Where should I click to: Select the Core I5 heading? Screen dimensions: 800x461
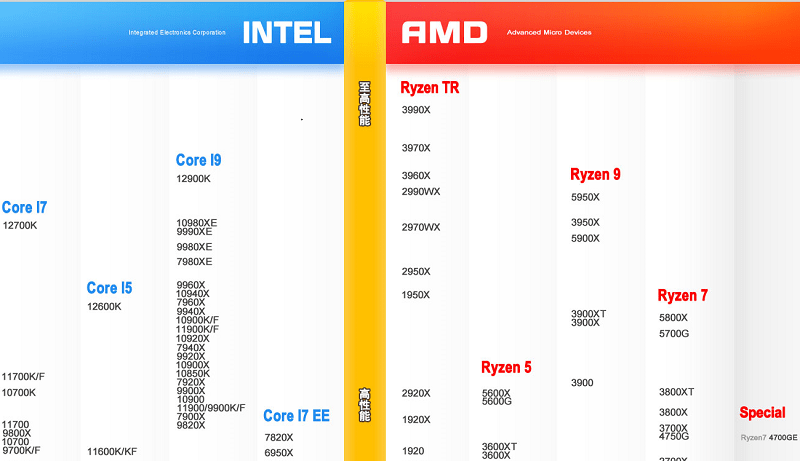[x=109, y=288]
